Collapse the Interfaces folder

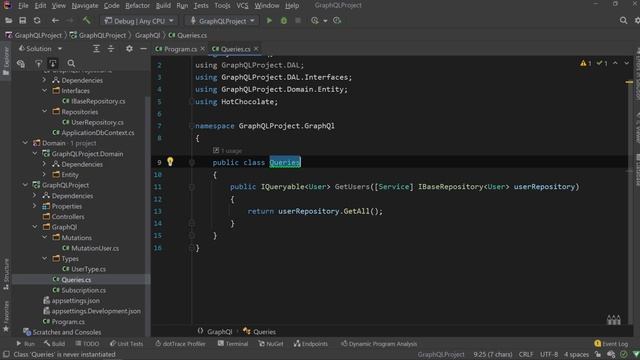pos(44,91)
